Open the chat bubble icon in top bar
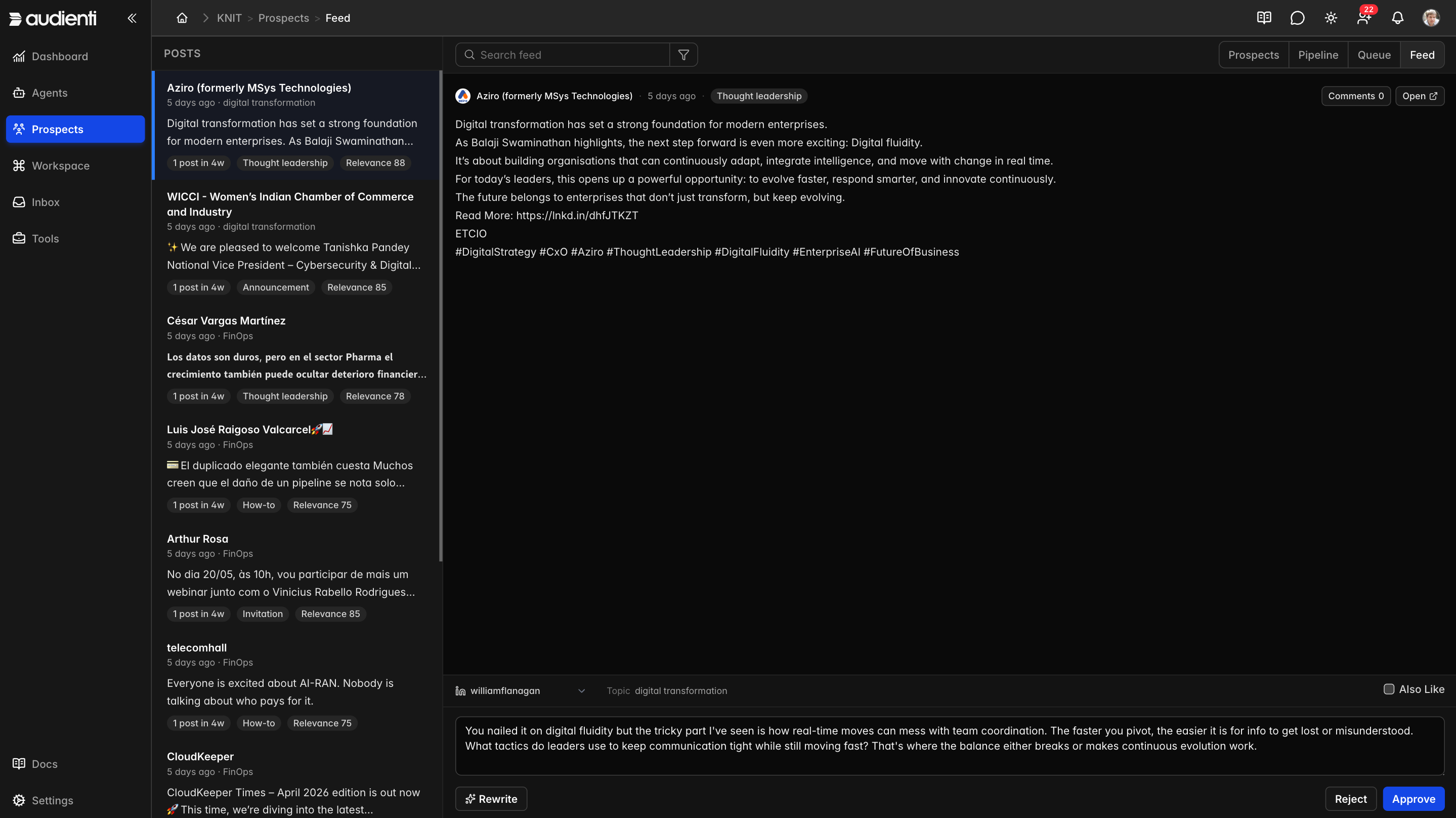Viewport: 1456px width, 818px height. [x=1297, y=18]
